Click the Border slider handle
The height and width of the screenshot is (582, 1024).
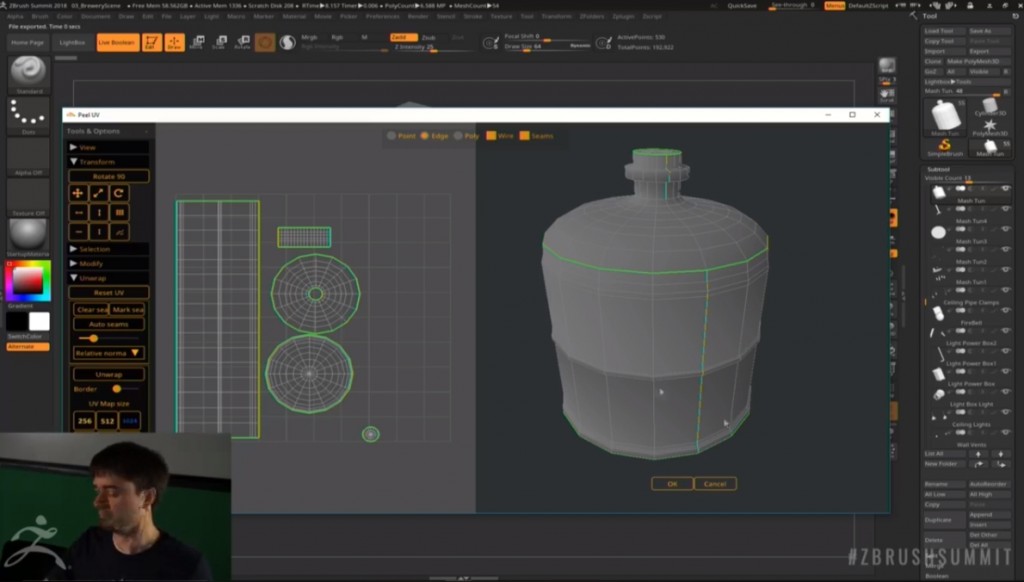click(117, 389)
